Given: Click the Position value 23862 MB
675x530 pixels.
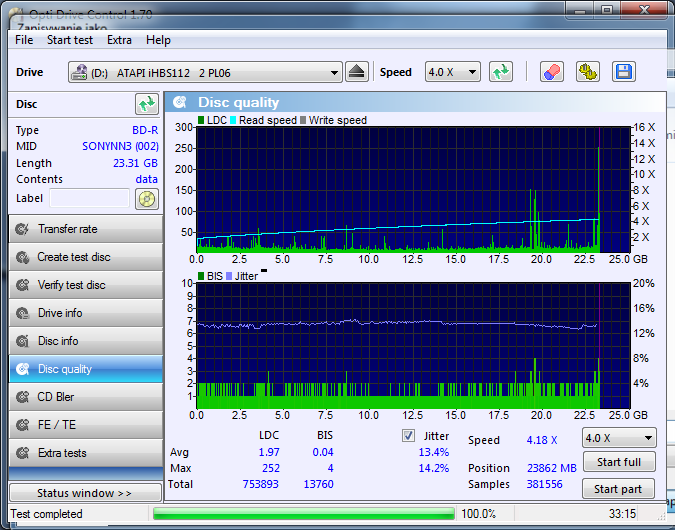Looking at the screenshot, I should pos(551,468).
